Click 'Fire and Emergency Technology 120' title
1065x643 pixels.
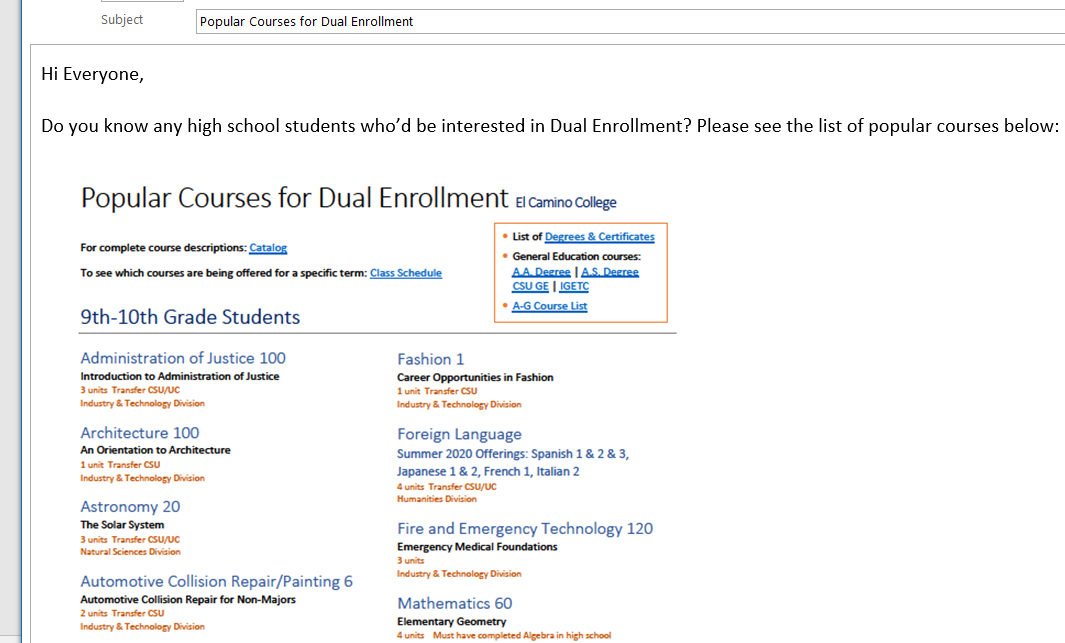(525, 528)
